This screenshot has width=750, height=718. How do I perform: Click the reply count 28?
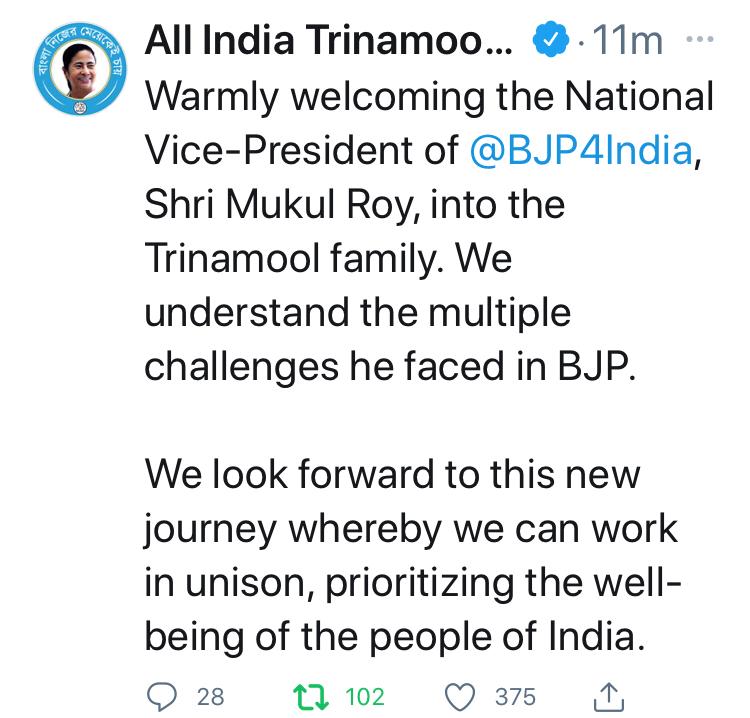pyautogui.click(x=210, y=697)
